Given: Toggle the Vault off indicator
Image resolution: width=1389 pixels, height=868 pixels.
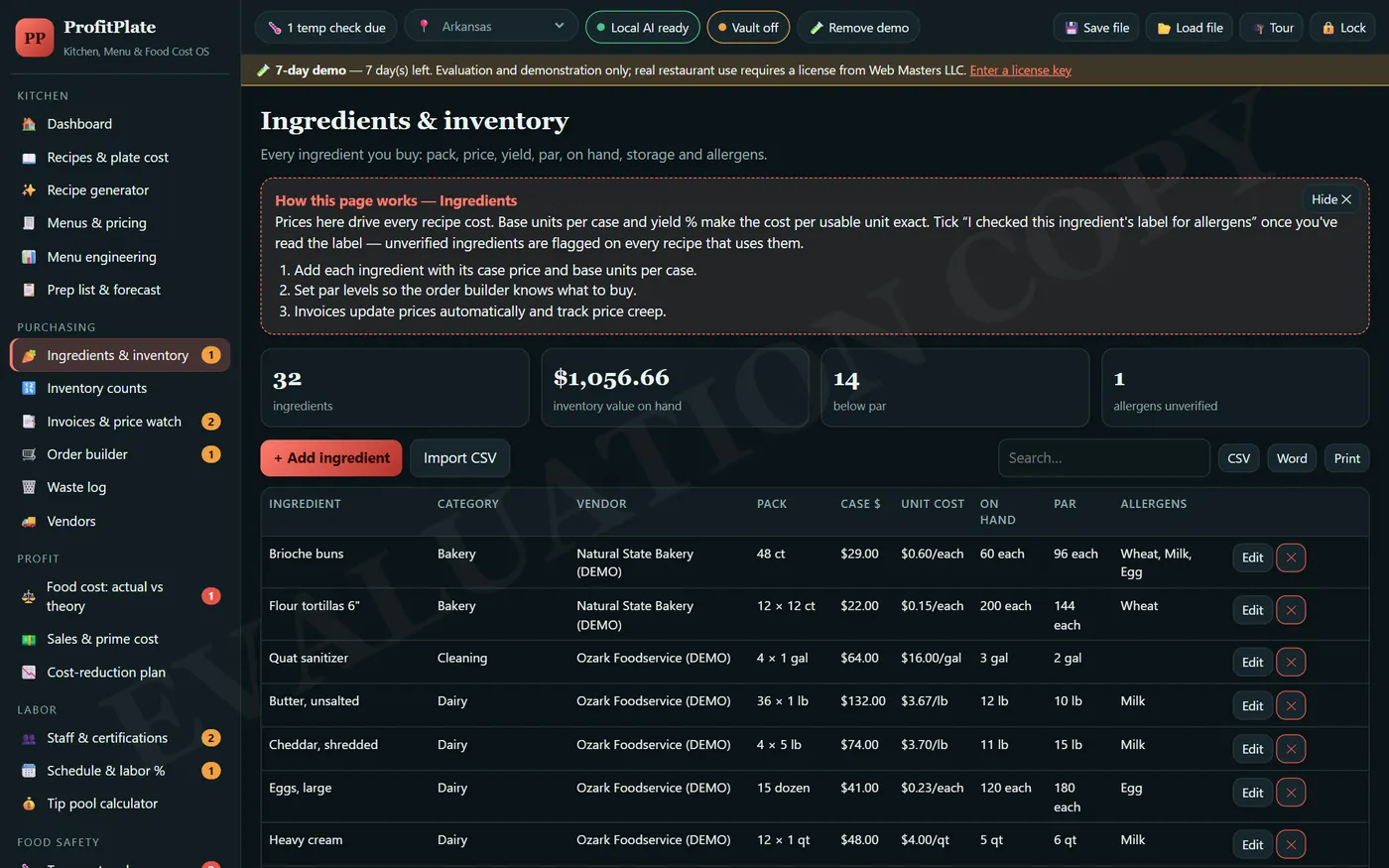Looking at the screenshot, I should coord(748,28).
